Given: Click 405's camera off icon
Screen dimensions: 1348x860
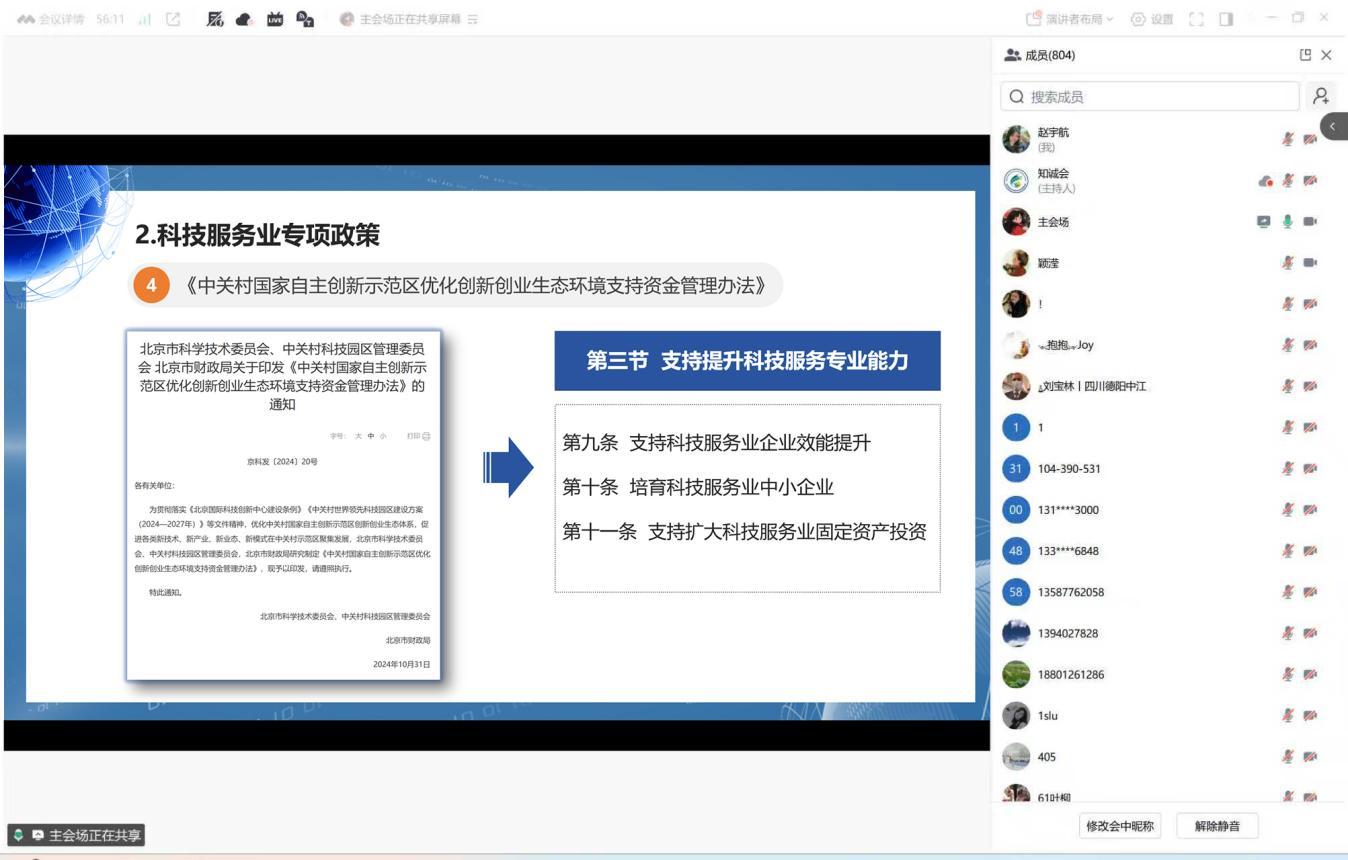Looking at the screenshot, I should (1310, 756).
